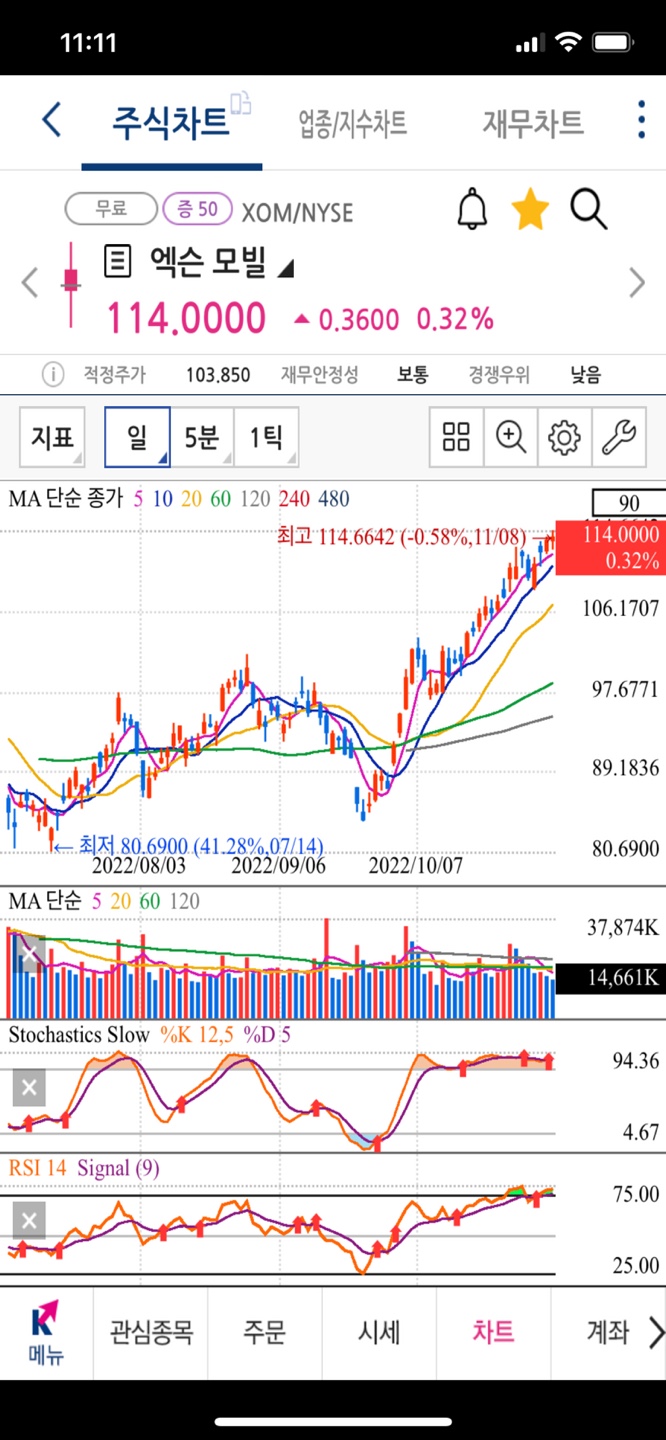This screenshot has width=666, height=1440.
Task: Open the news document icon beside 엑슨 모빌
Action: pos(118,263)
